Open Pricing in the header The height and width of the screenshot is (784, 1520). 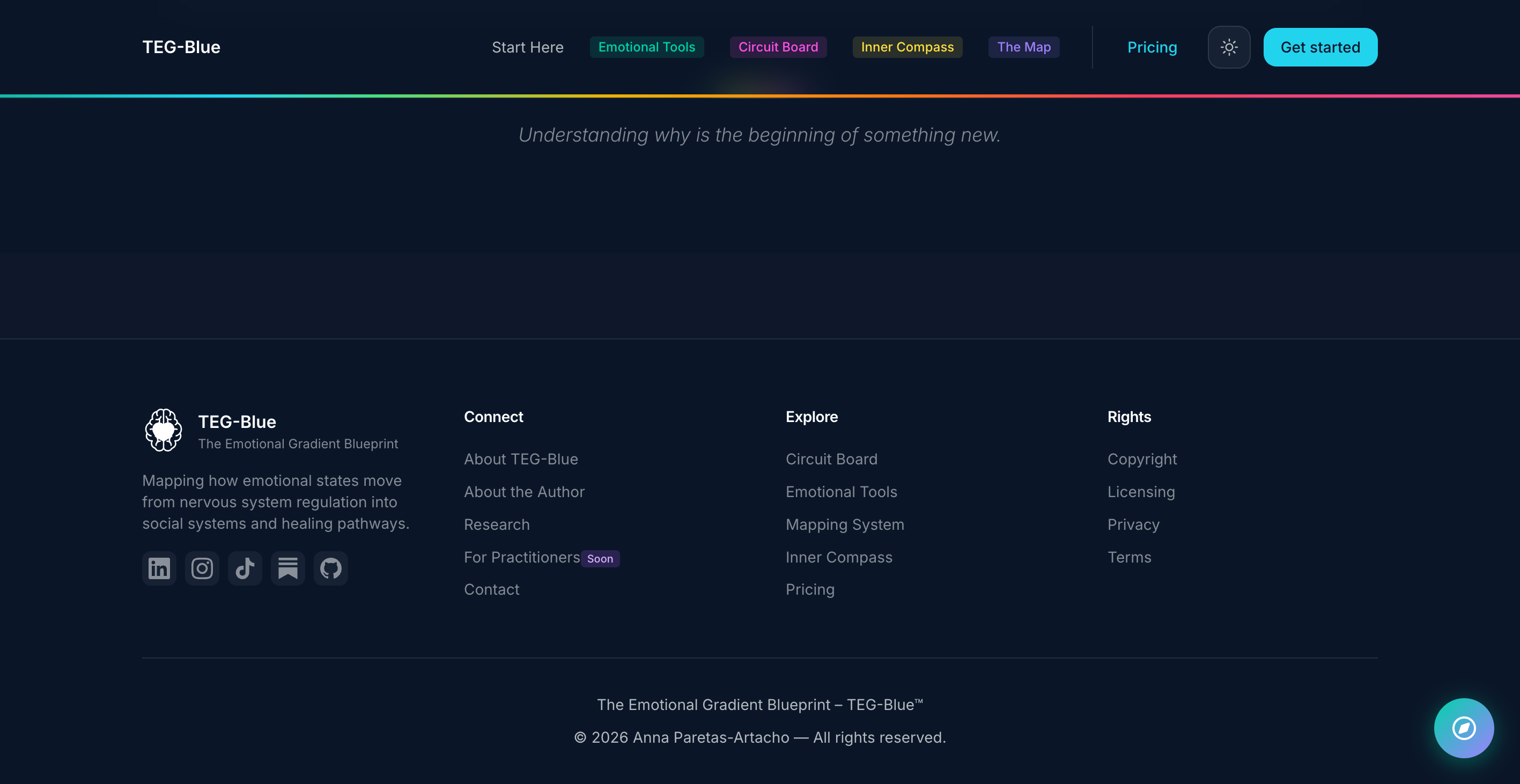coord(1152,47)
